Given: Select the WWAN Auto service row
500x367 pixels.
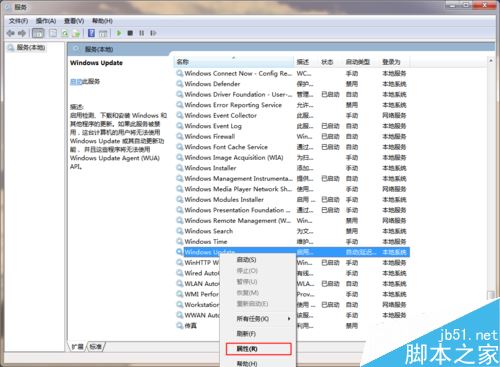Looking at the screenshot, I should 202,315.
